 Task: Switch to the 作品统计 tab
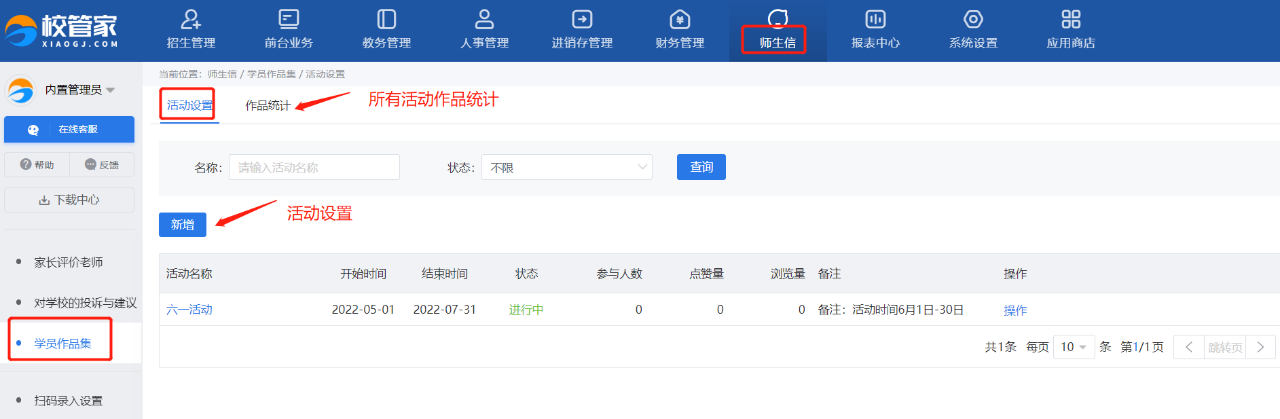point(267,106)
